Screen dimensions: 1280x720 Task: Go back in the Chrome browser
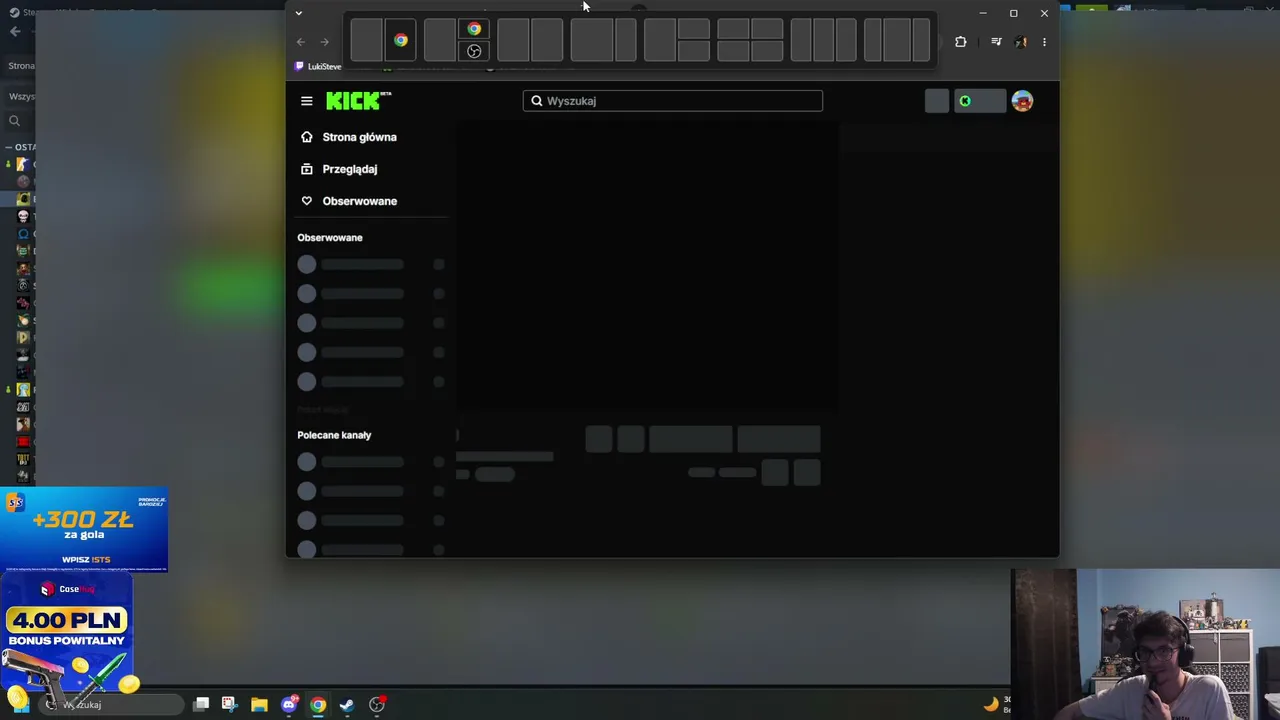(x=301, y=42)
